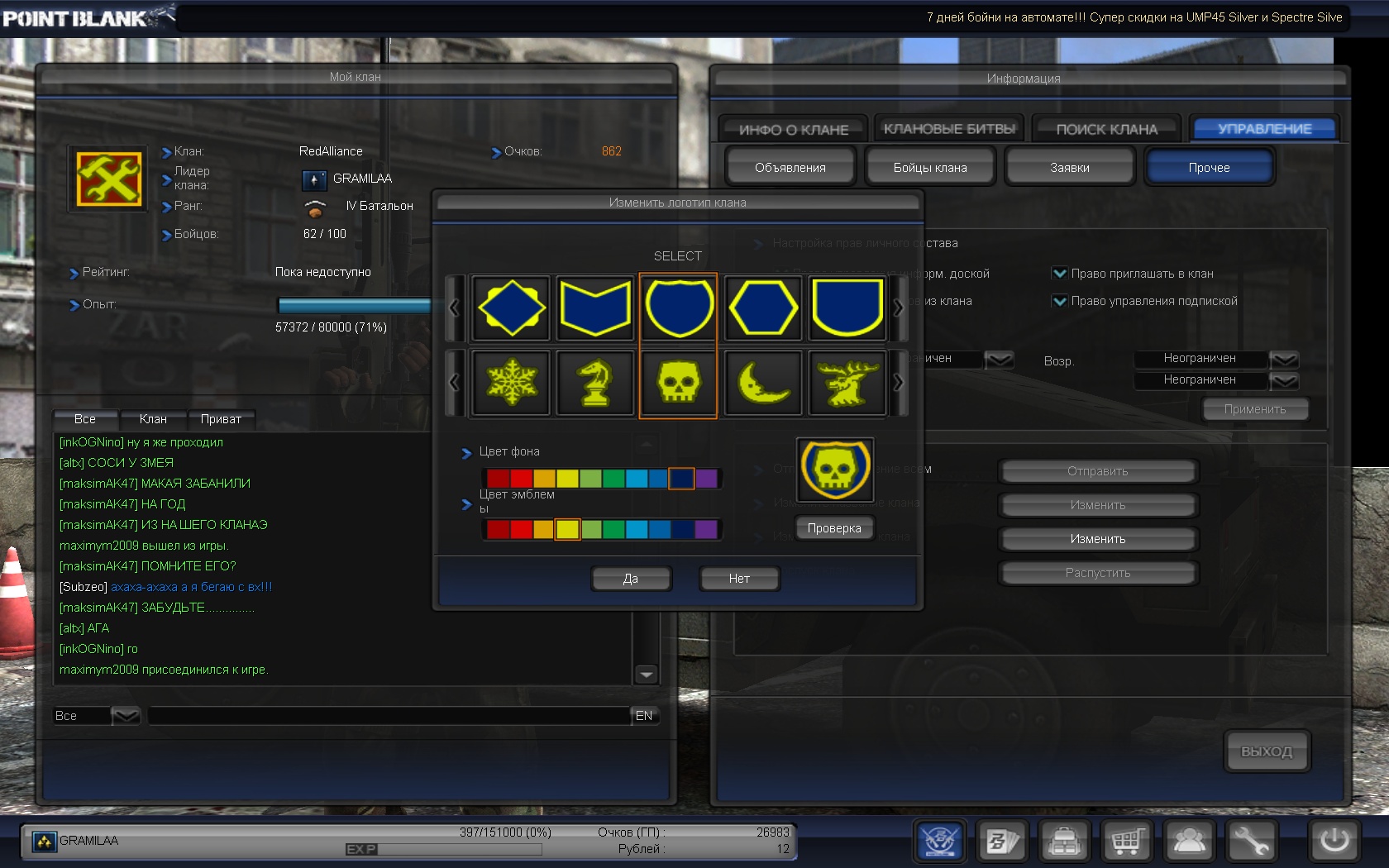Click the 'Применить' button
The image size is (1389, 868).
coord(1255,409)
